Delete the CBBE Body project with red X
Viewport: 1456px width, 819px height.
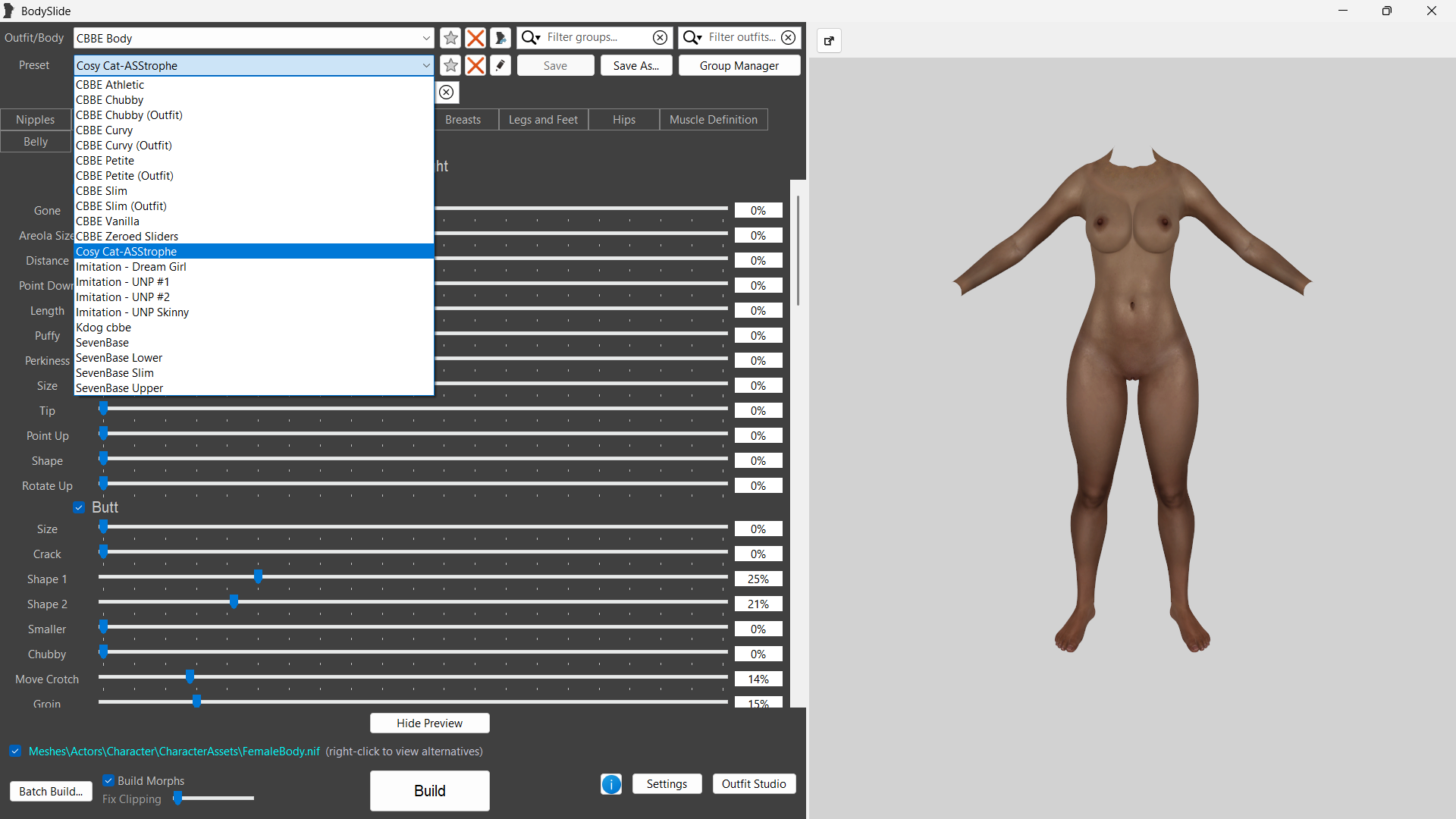(475, 38)
